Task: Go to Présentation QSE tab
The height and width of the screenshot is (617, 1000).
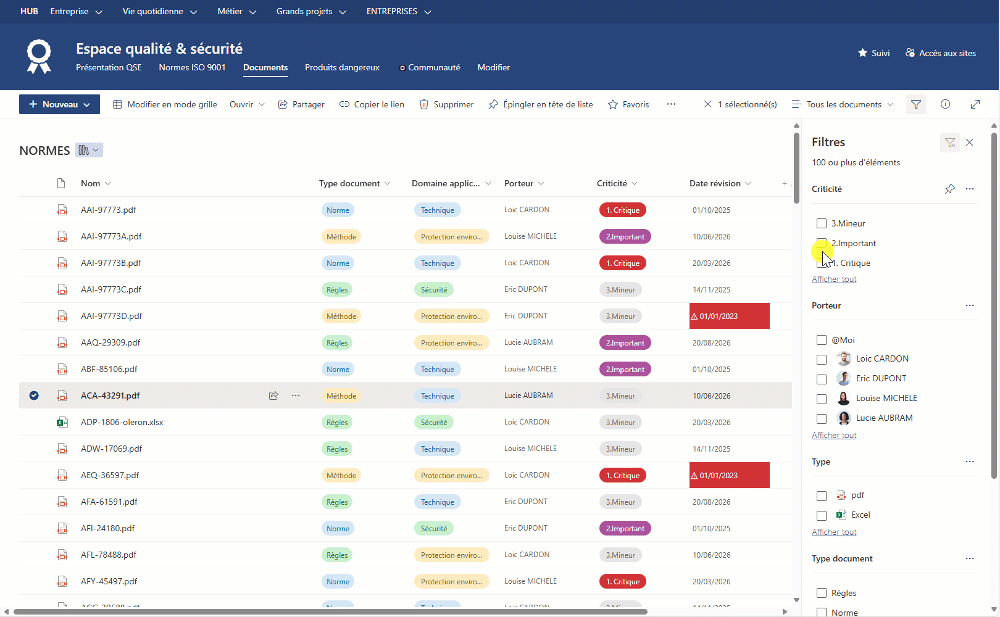Action: click(x=108, y=67)
